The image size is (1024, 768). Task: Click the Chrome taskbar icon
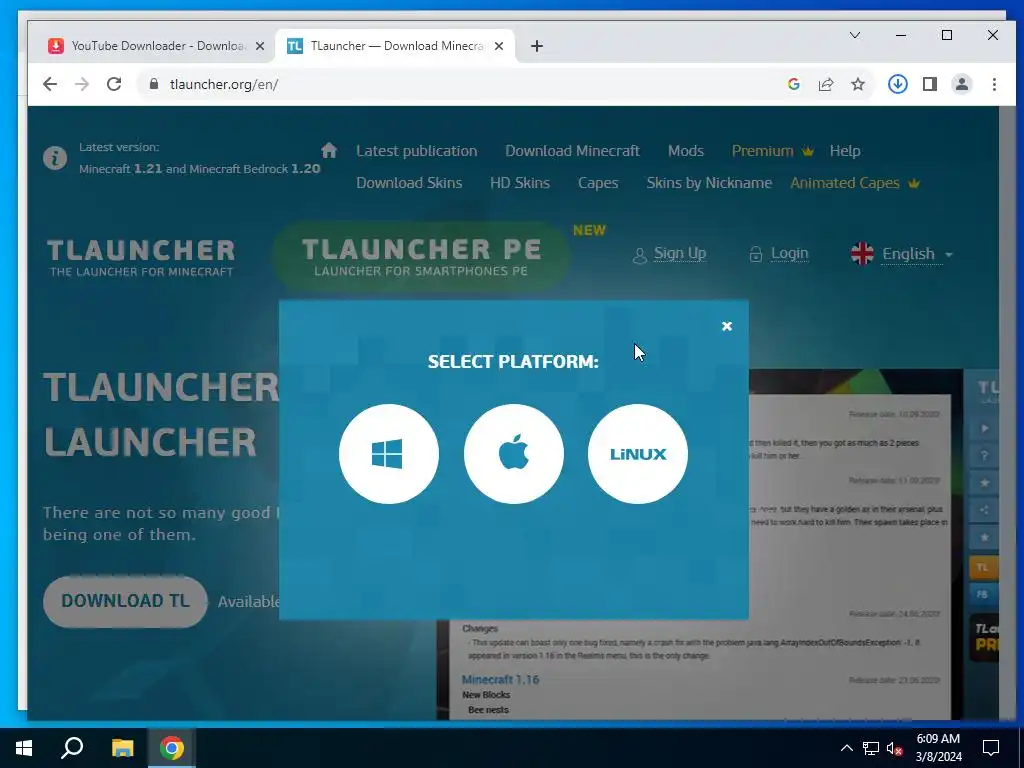[172, 748]
